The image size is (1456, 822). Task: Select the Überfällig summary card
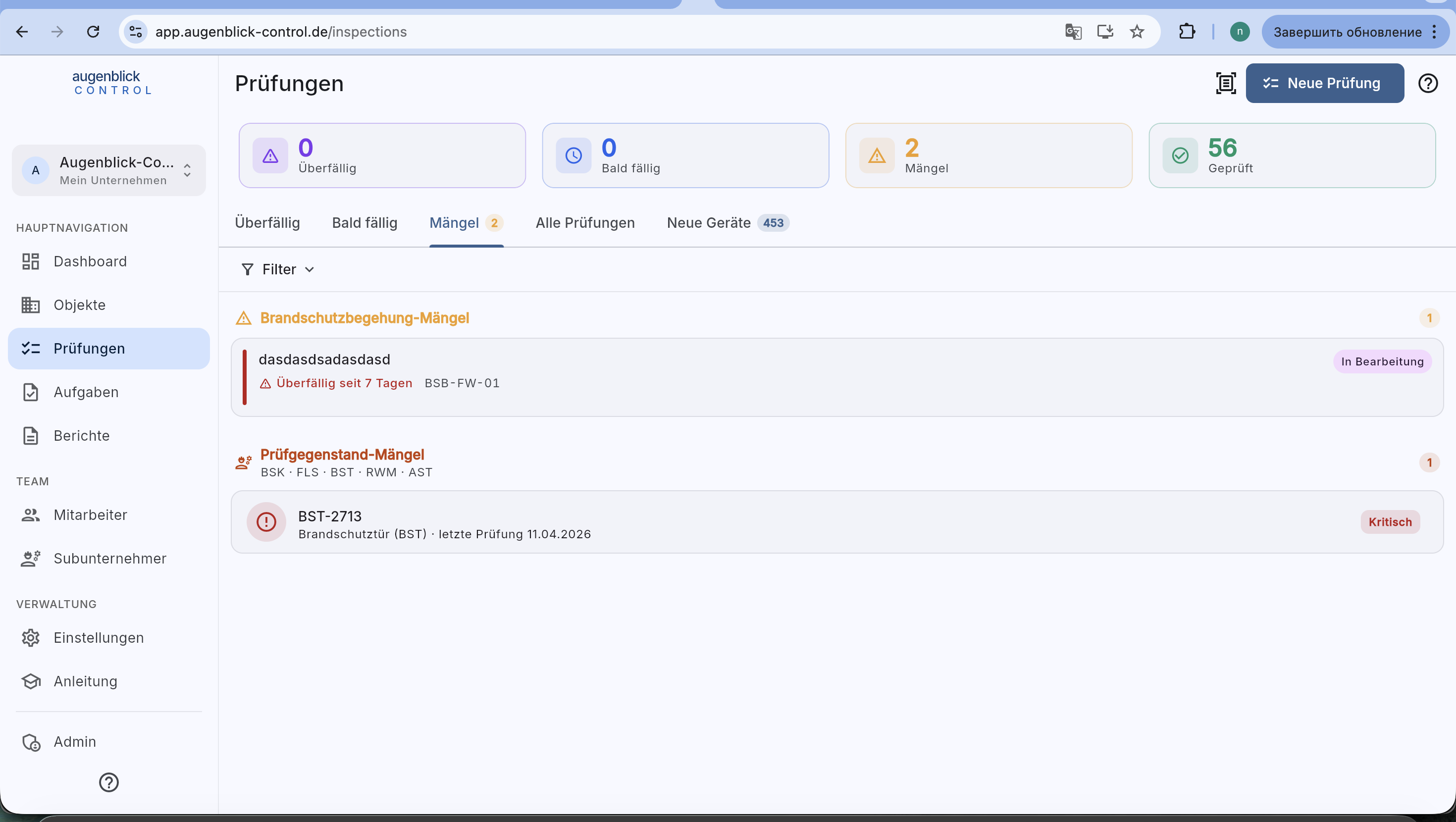point(382,155)
